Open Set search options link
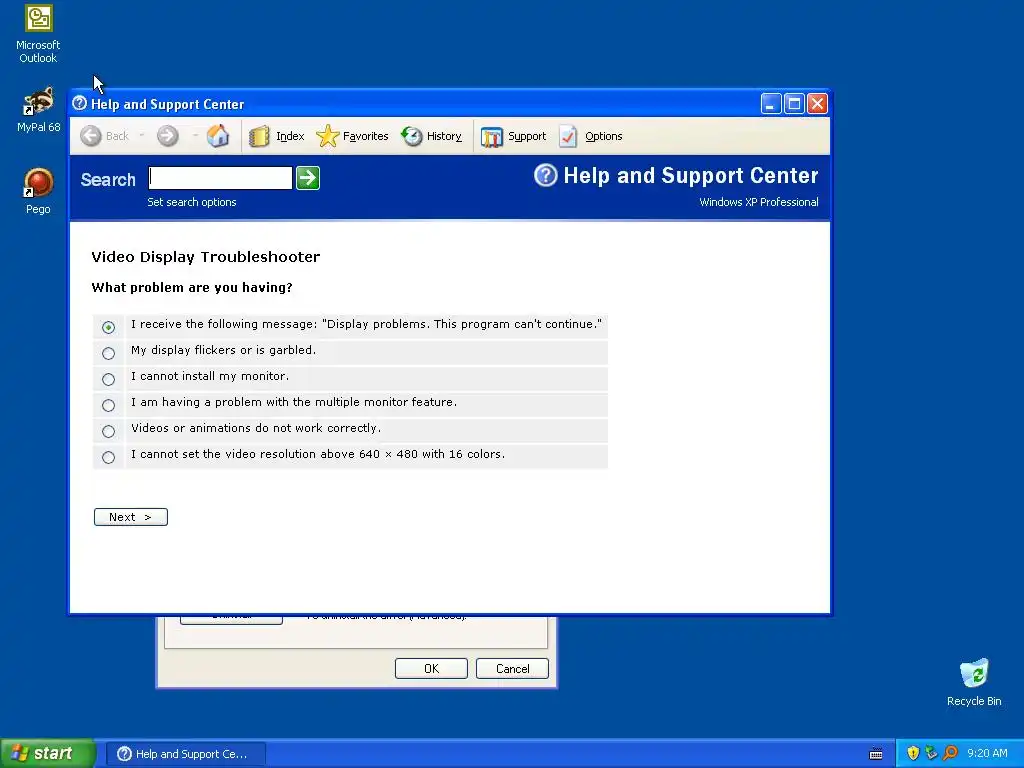Image resolution: width=1024 pixels, height=768 pixels. 191,202
